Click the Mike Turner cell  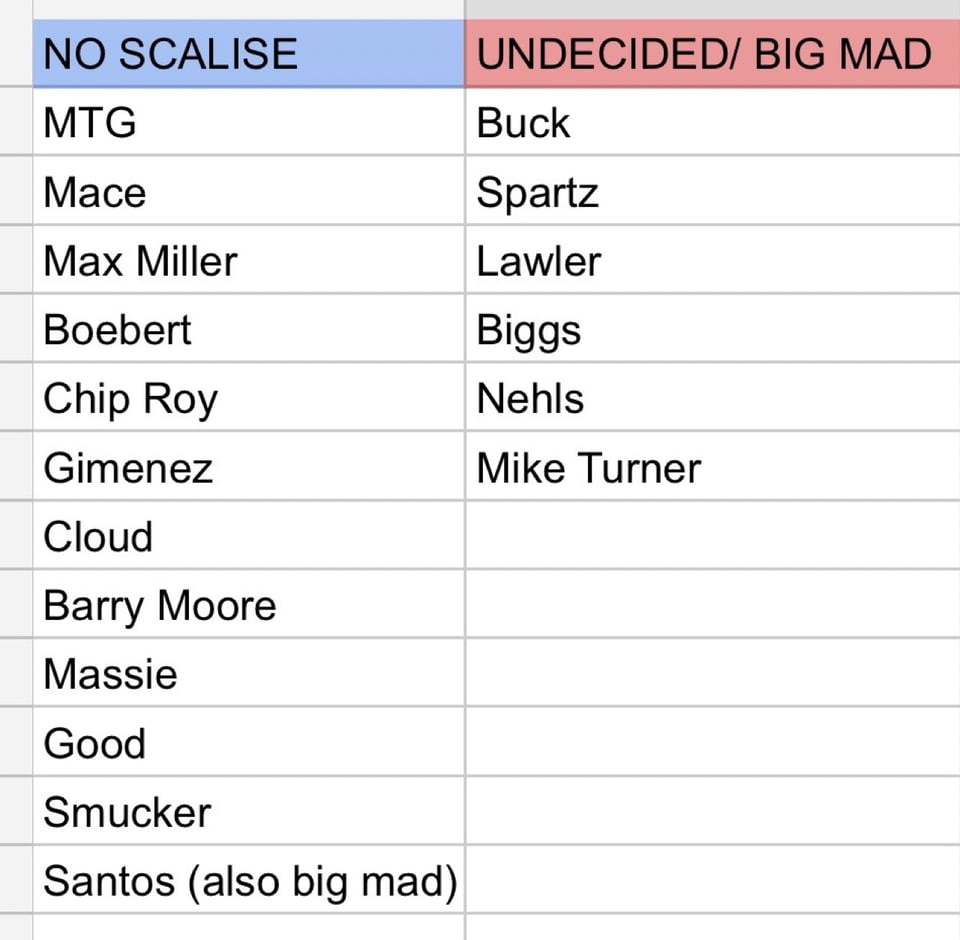click(x=712, y=468)
